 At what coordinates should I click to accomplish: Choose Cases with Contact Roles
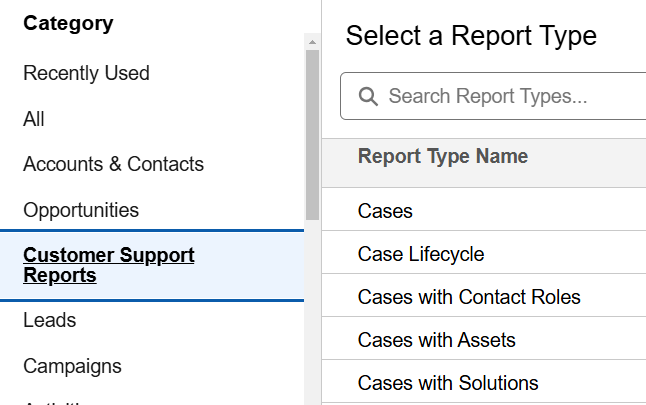(469, 297)
